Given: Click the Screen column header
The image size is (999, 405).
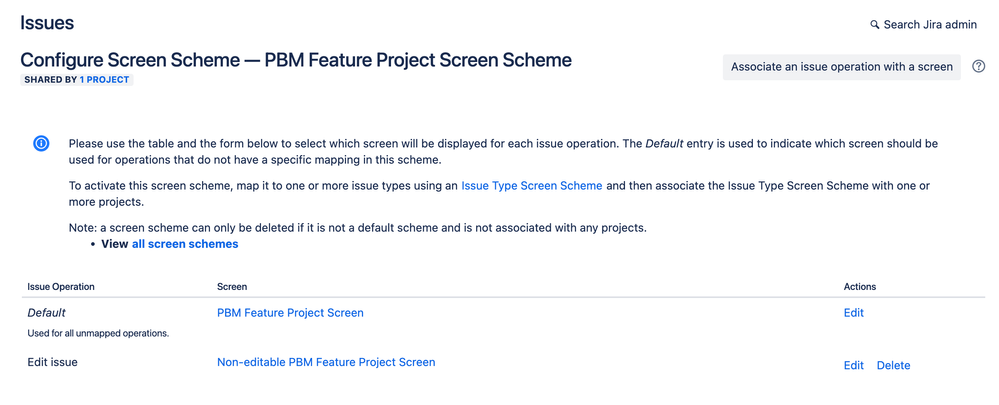Looking at the screenshot, I should coord(232,287).
